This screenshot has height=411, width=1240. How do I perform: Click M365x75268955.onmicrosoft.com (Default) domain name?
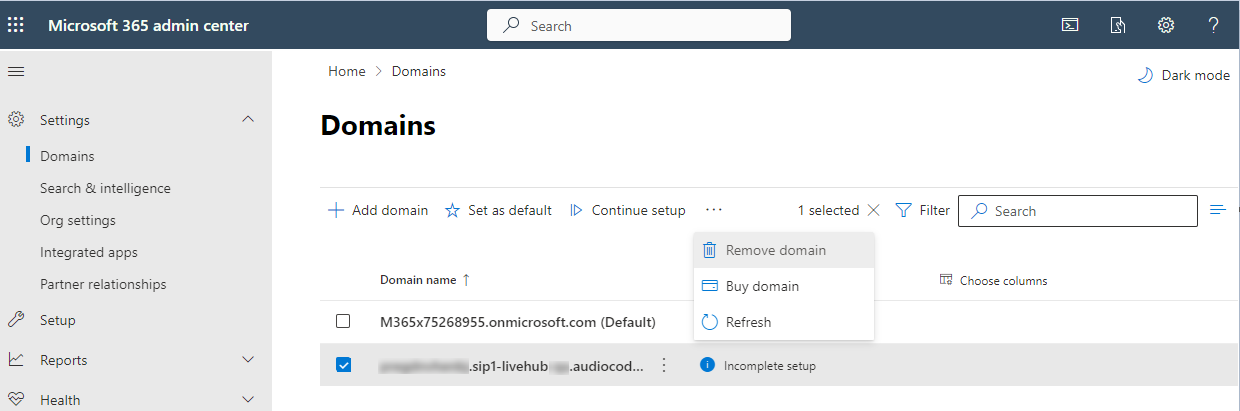(x=518, y=322)
